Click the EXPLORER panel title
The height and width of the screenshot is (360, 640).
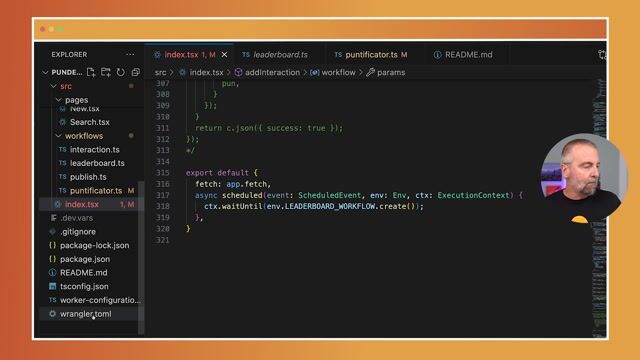pos(69,54)
